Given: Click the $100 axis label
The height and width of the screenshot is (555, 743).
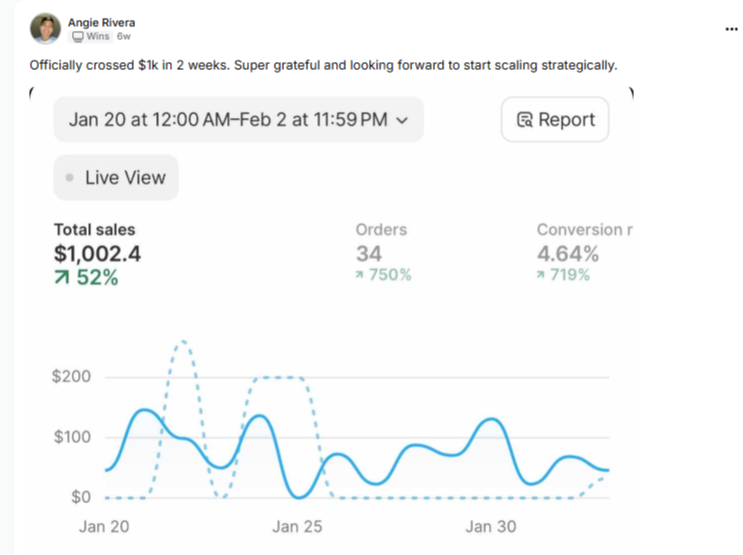Looking at the screenshot, I should tap(72, 437).
